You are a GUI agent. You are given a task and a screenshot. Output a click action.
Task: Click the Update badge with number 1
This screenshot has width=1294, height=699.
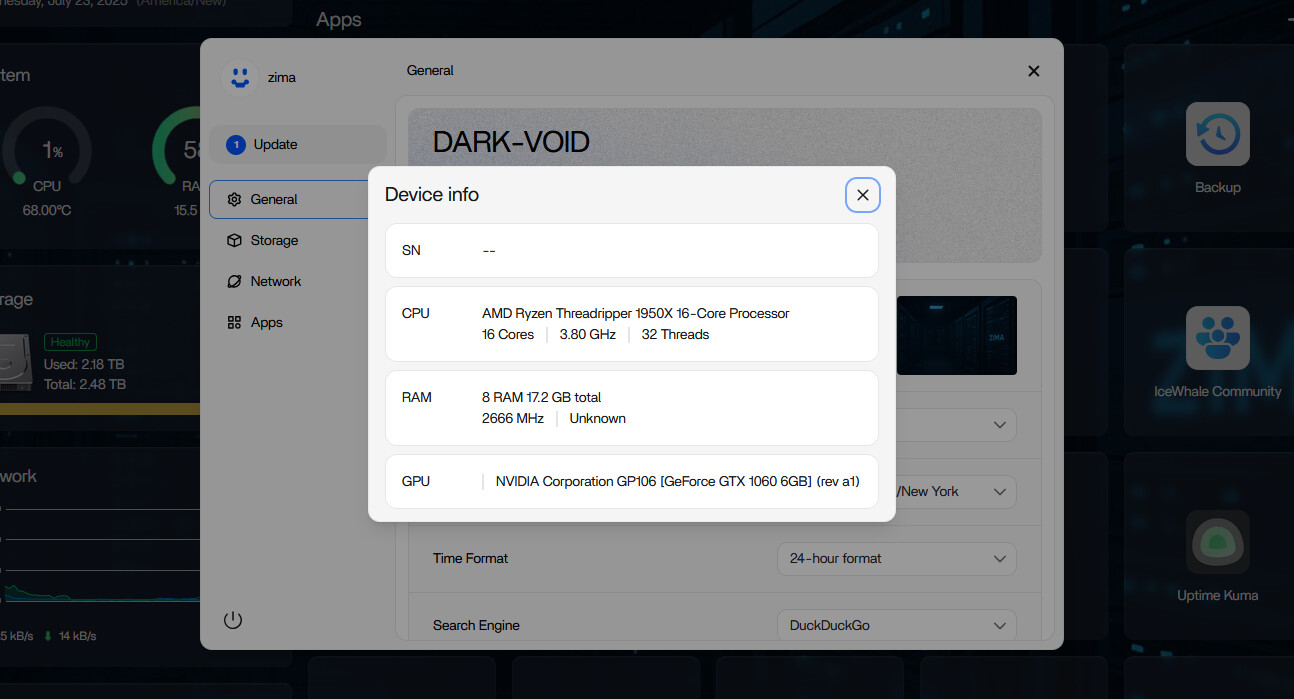coord(236,145)
